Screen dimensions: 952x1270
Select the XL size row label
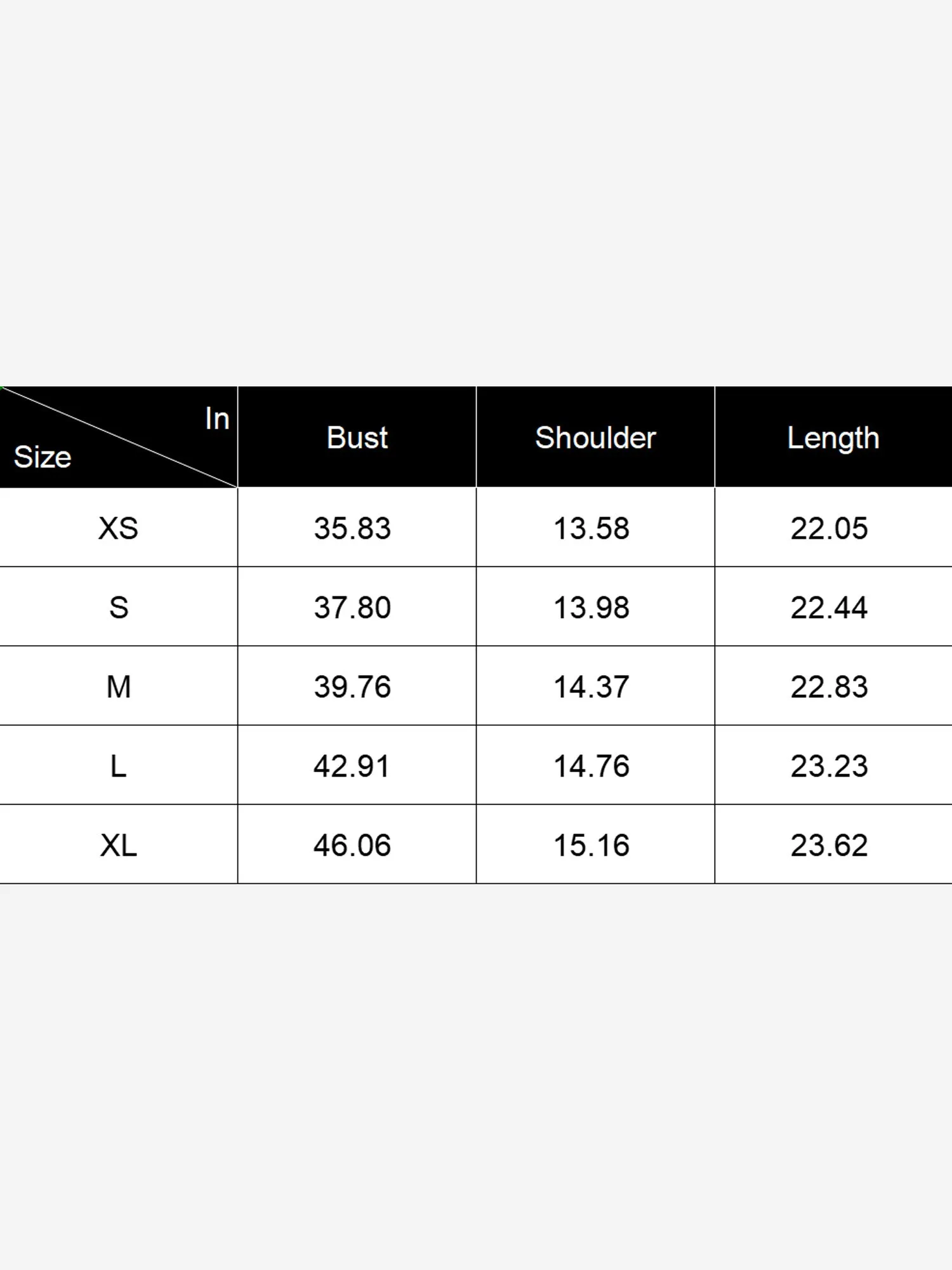click(x=118, y=845)
